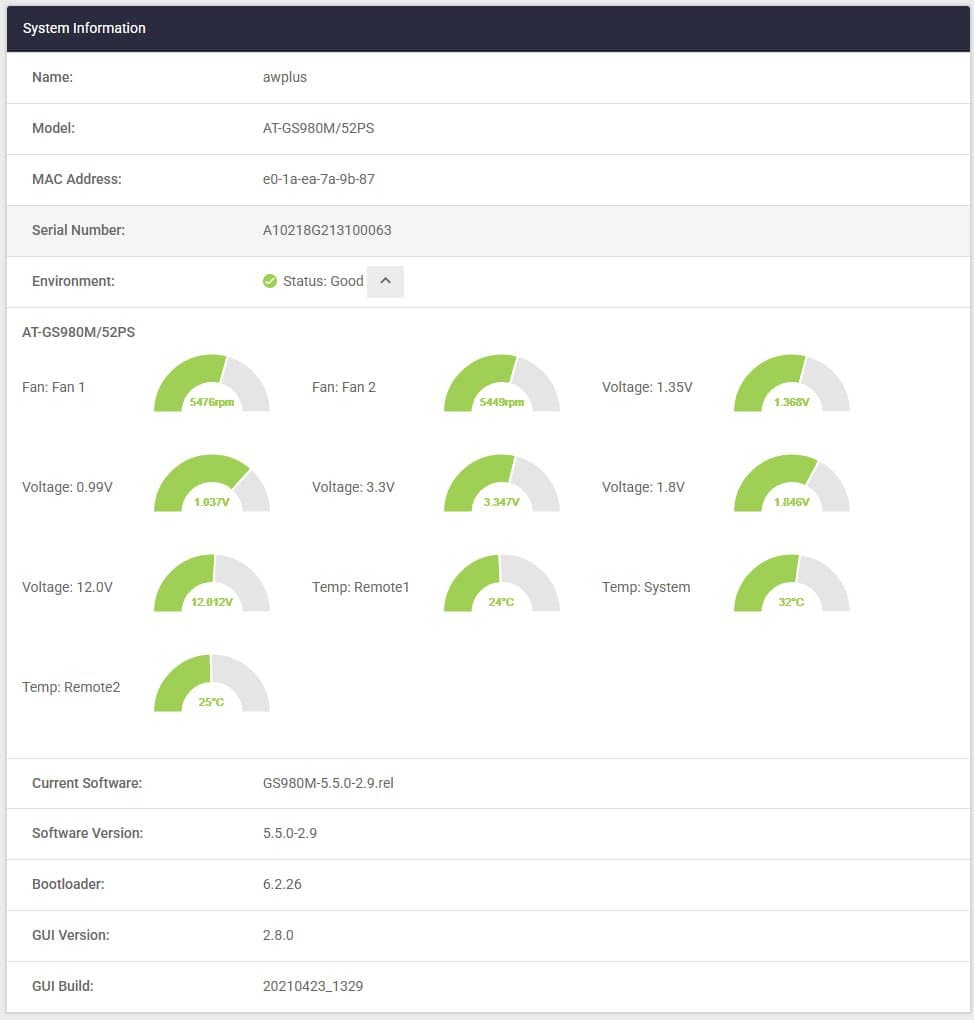Click the Fan: Fan 1 label

coord(53,387)
